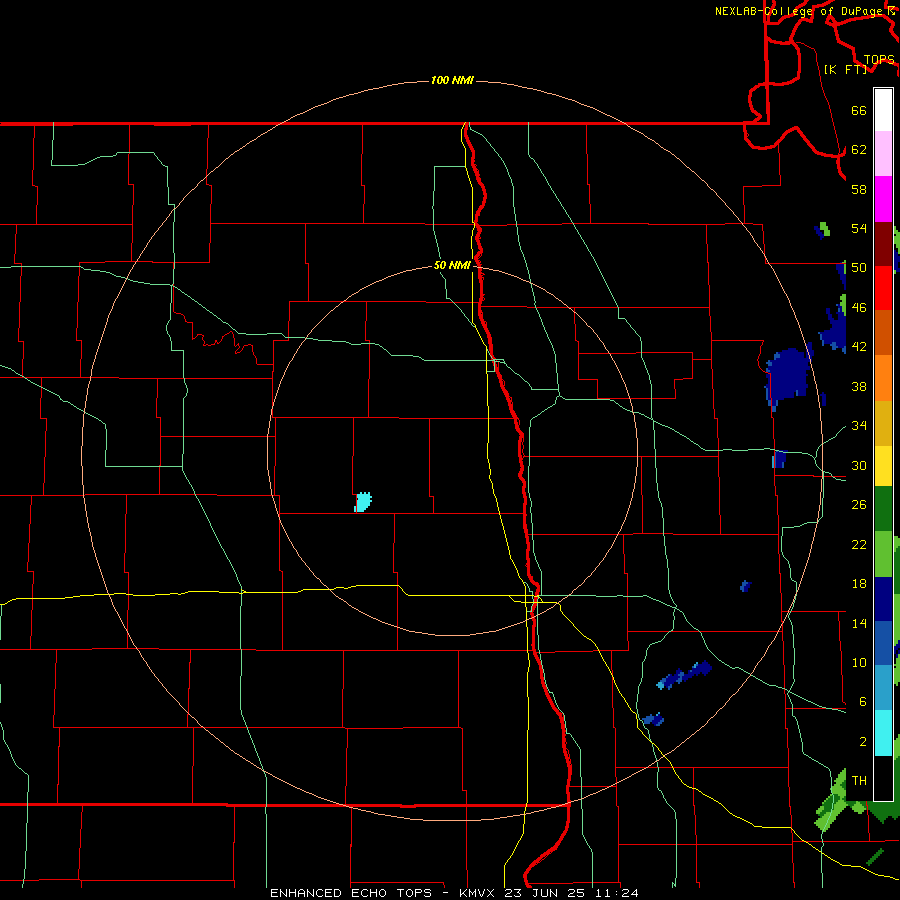
Task: Click the dark green legend swatch near 26
Action: click(x=883, y=509)
